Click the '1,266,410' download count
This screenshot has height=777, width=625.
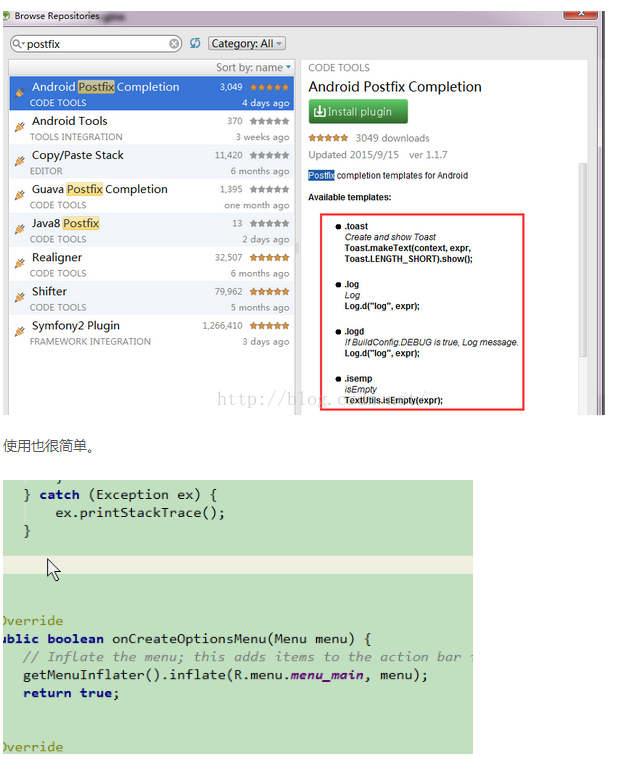click(223, 326)
